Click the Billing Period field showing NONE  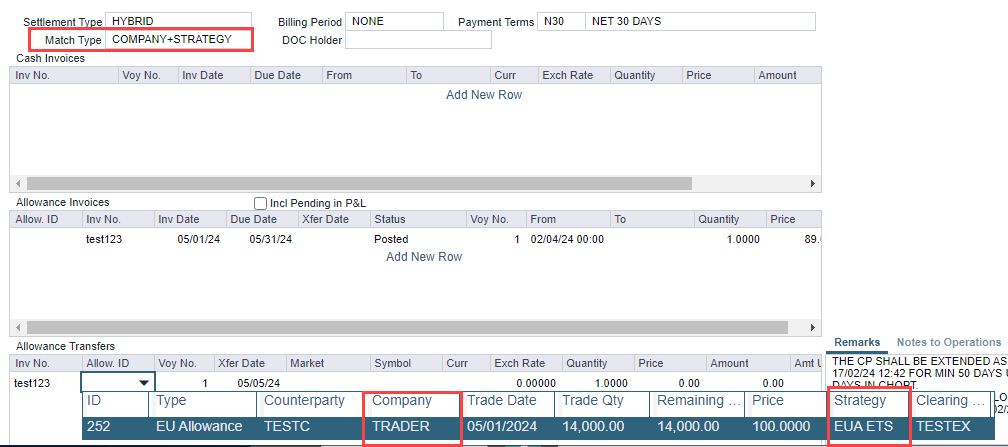pyautogui.click(x=394, y=21)
